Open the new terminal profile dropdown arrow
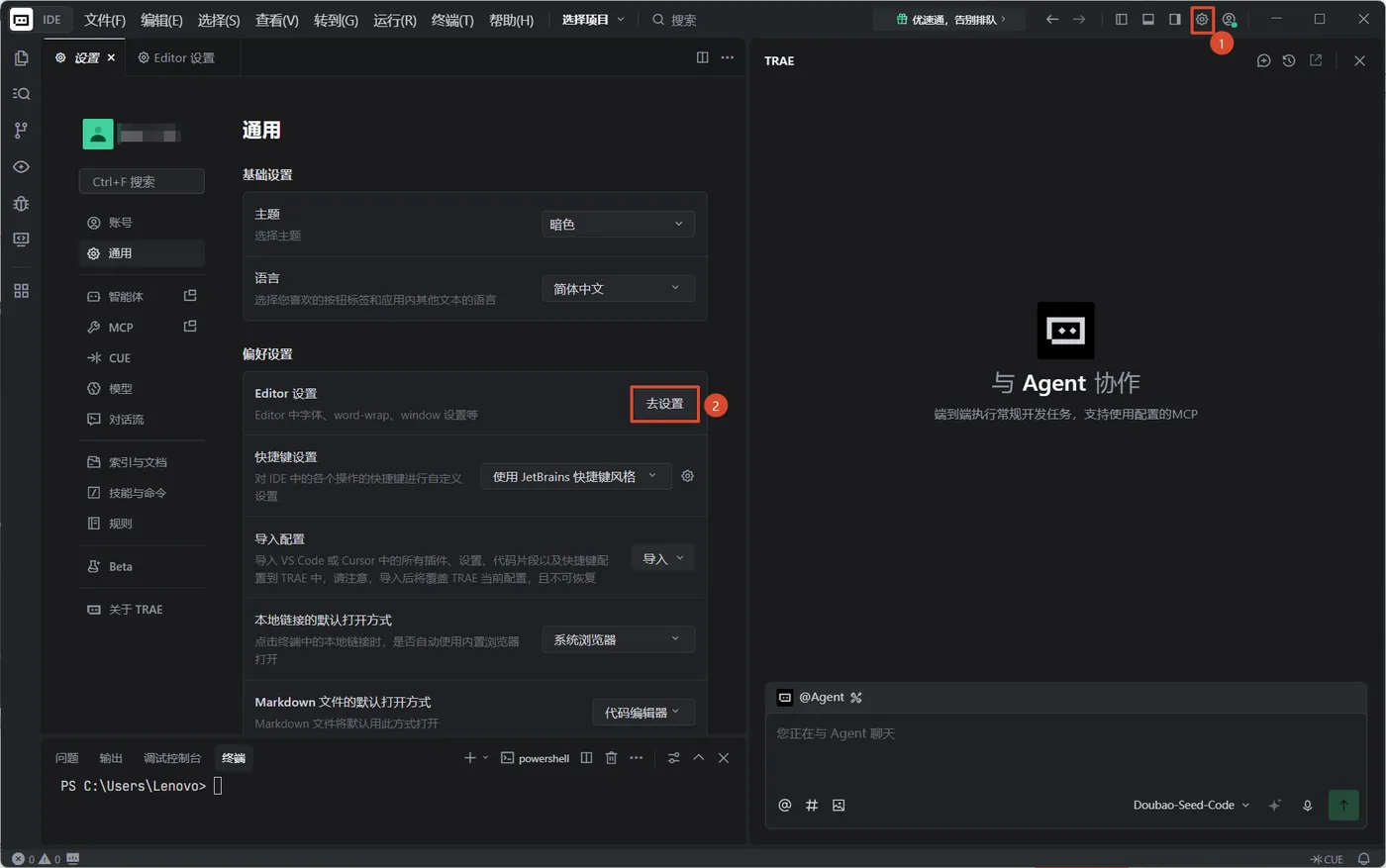 [485, 758]
